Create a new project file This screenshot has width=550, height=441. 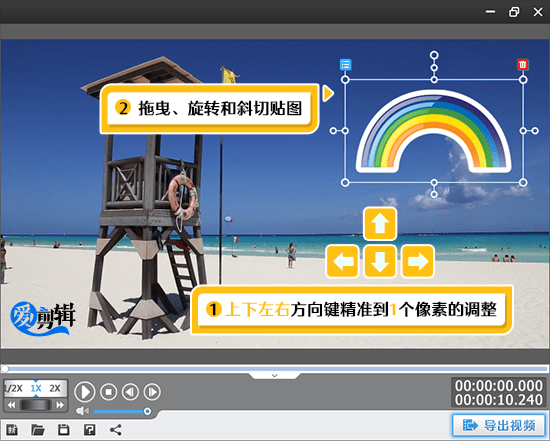point(12,429)
